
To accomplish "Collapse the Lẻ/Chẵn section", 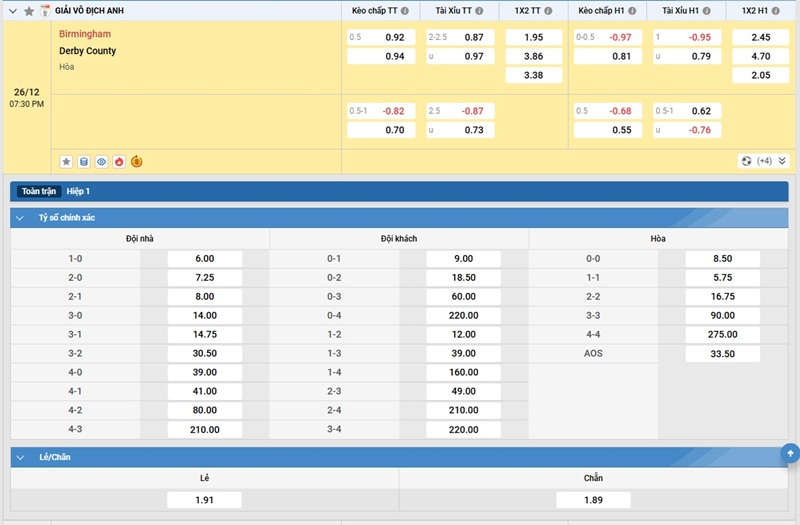I will 20,458.
